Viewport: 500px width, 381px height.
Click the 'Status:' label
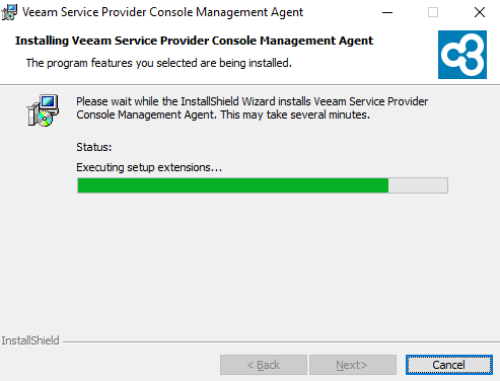pos(94,147)
